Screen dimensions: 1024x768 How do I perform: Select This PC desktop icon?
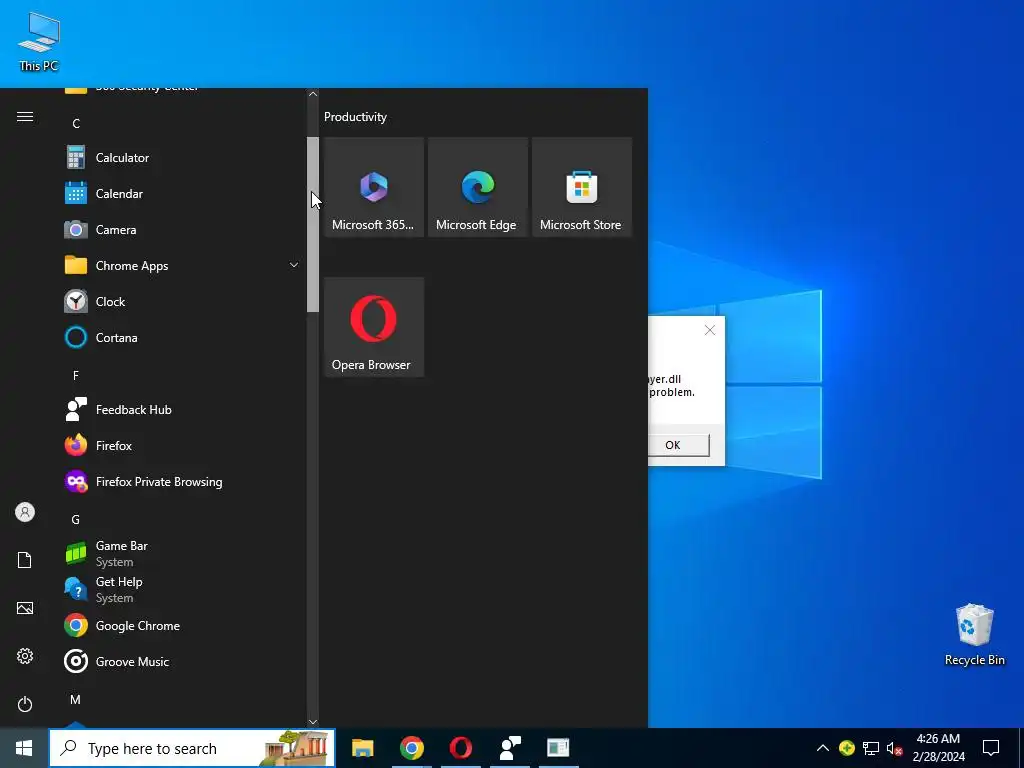[39, 41]
